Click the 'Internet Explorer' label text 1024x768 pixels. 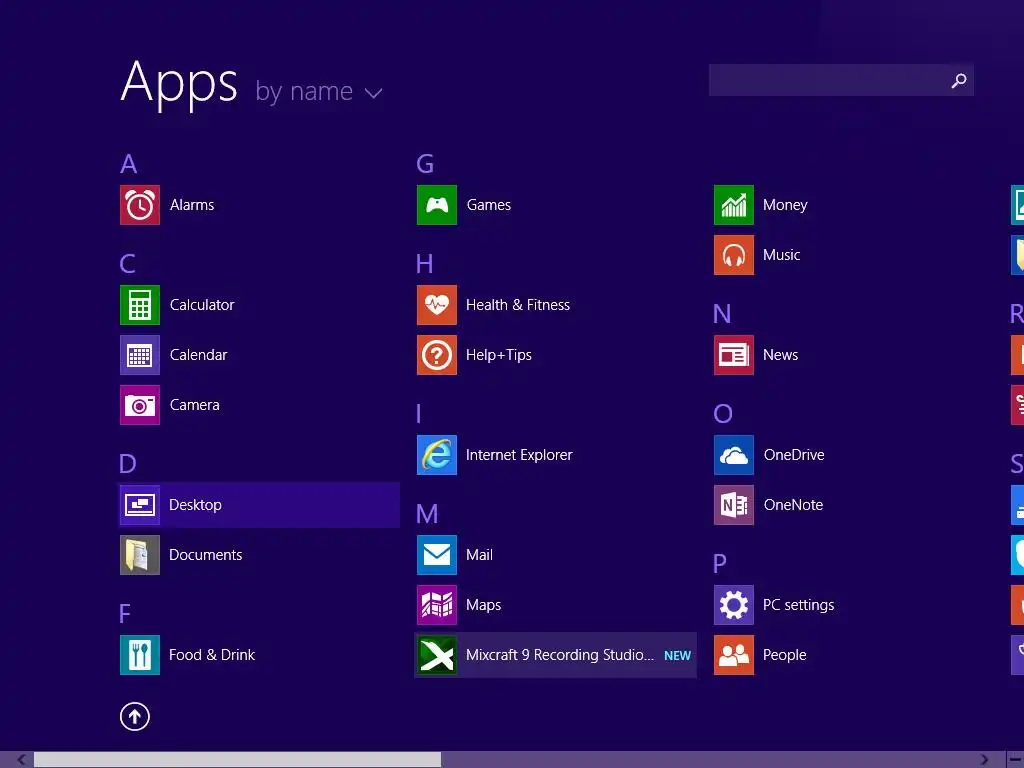click(519, 455)
